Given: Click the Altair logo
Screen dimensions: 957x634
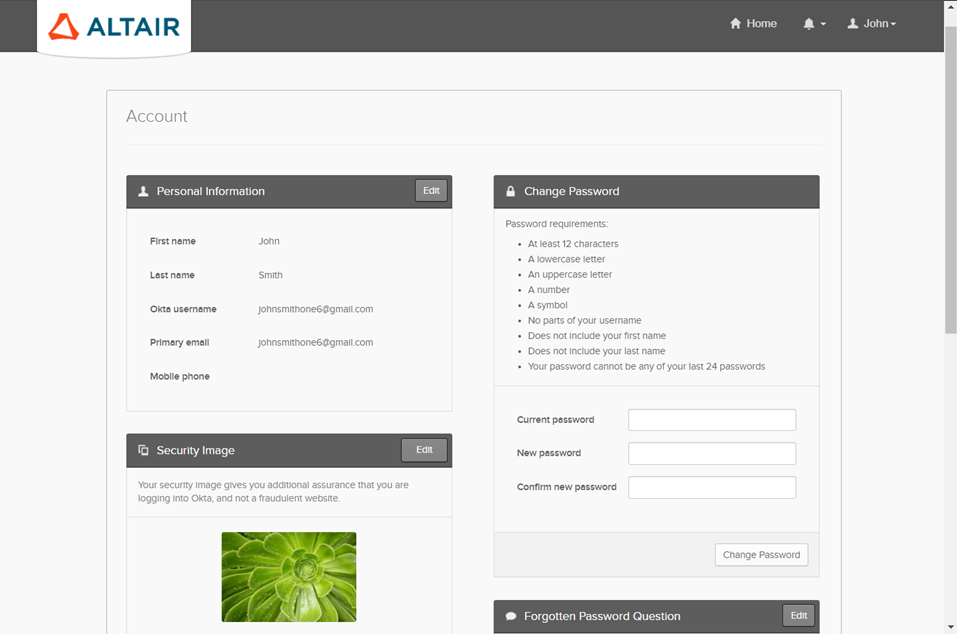Looking at the screenshot, I should 114,27.
